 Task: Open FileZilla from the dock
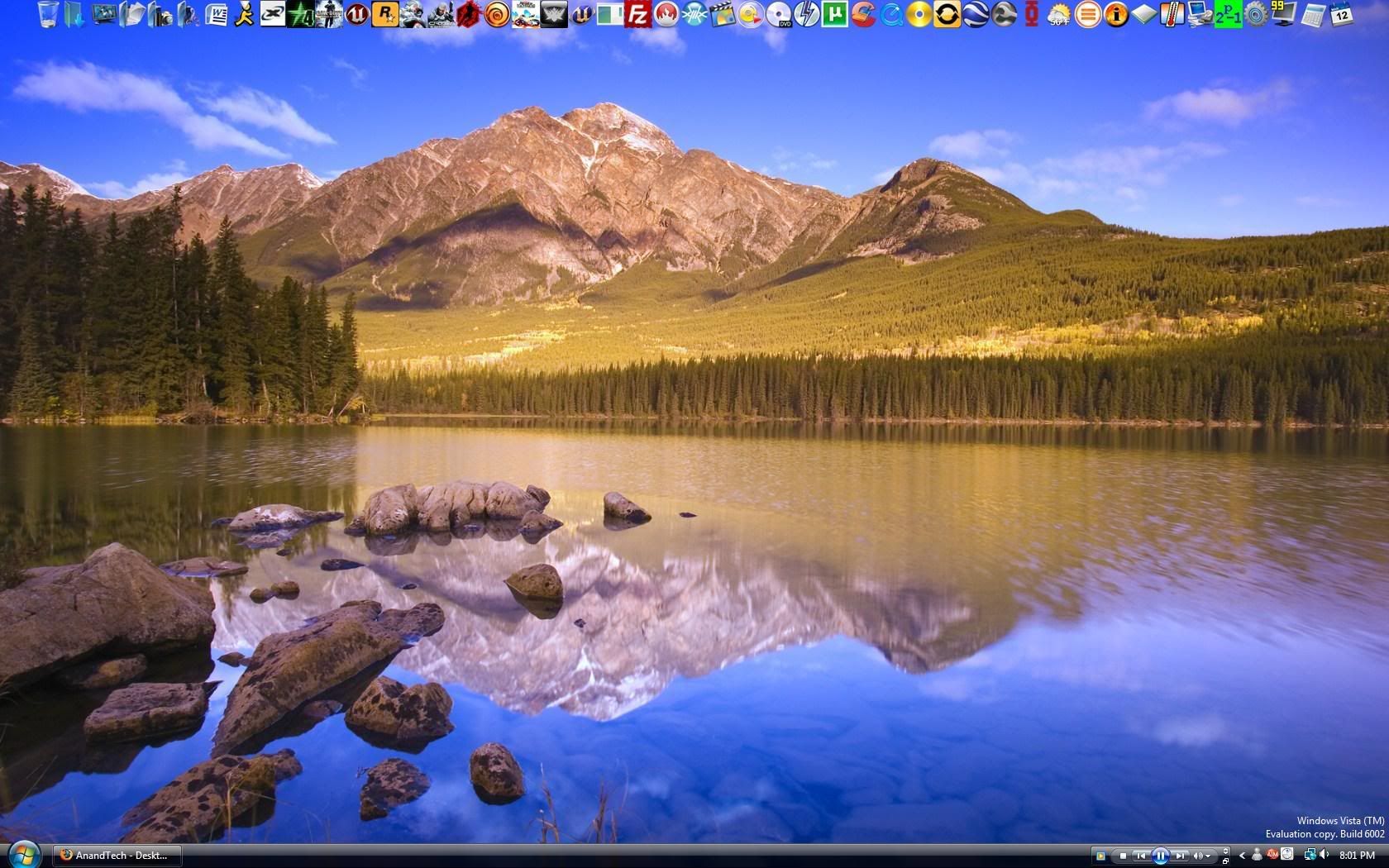tap(637, 14)
